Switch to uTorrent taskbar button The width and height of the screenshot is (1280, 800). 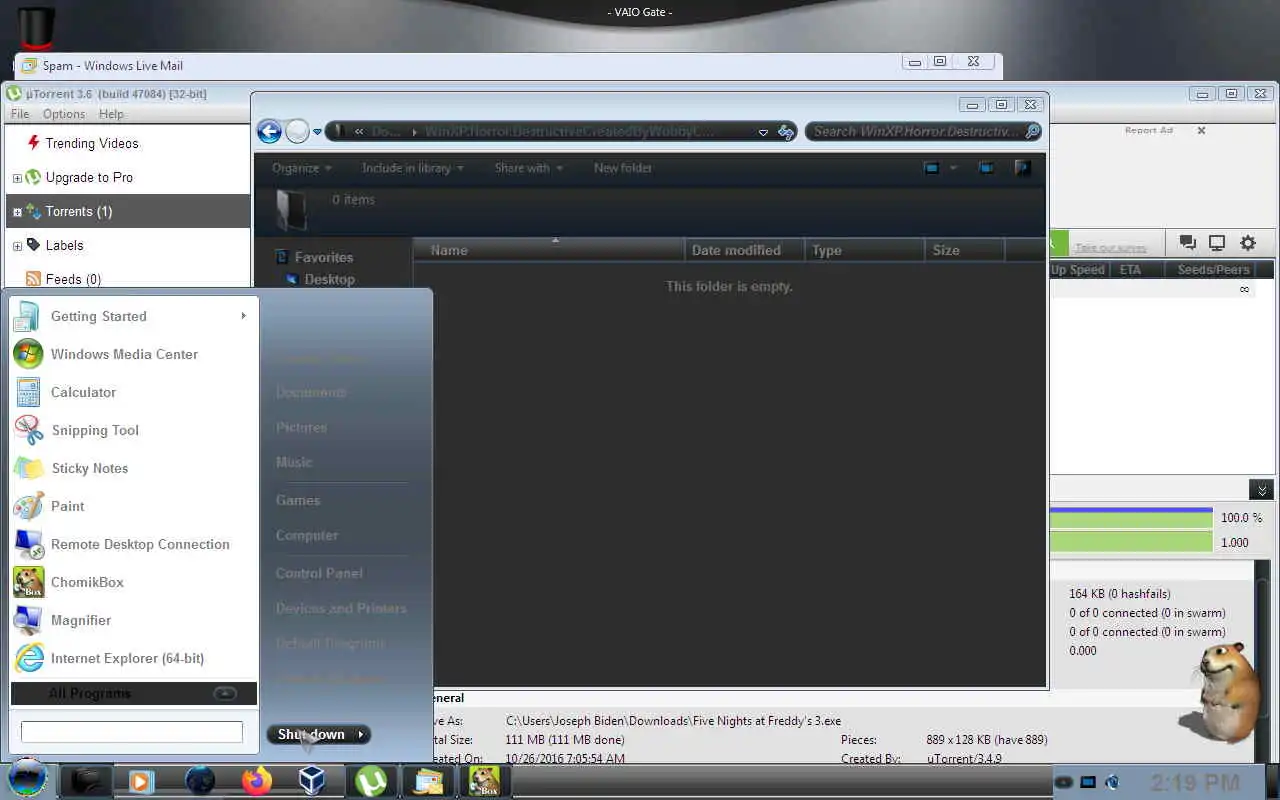371,780
